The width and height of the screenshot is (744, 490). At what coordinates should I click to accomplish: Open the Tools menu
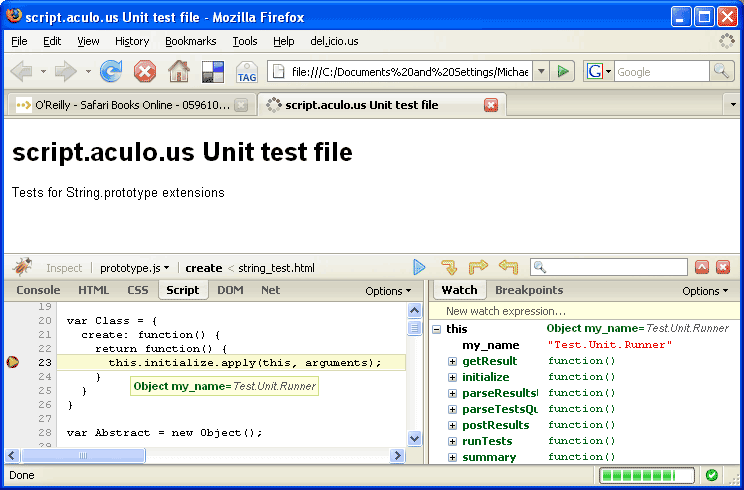tap(245, 42)
